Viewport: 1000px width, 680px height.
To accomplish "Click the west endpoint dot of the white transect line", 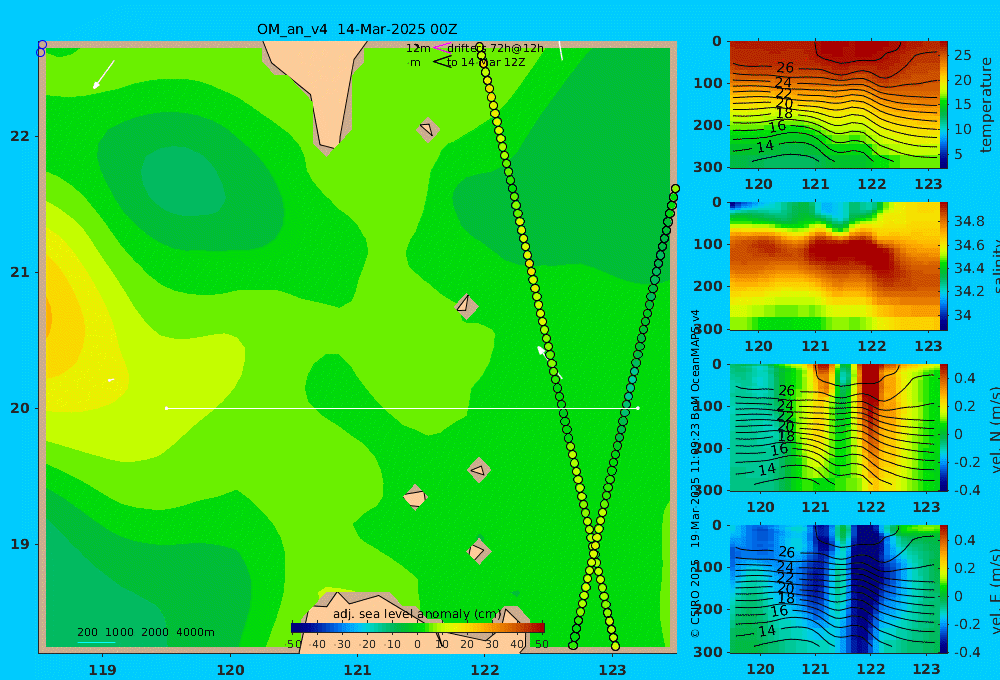I will (166, 408).
